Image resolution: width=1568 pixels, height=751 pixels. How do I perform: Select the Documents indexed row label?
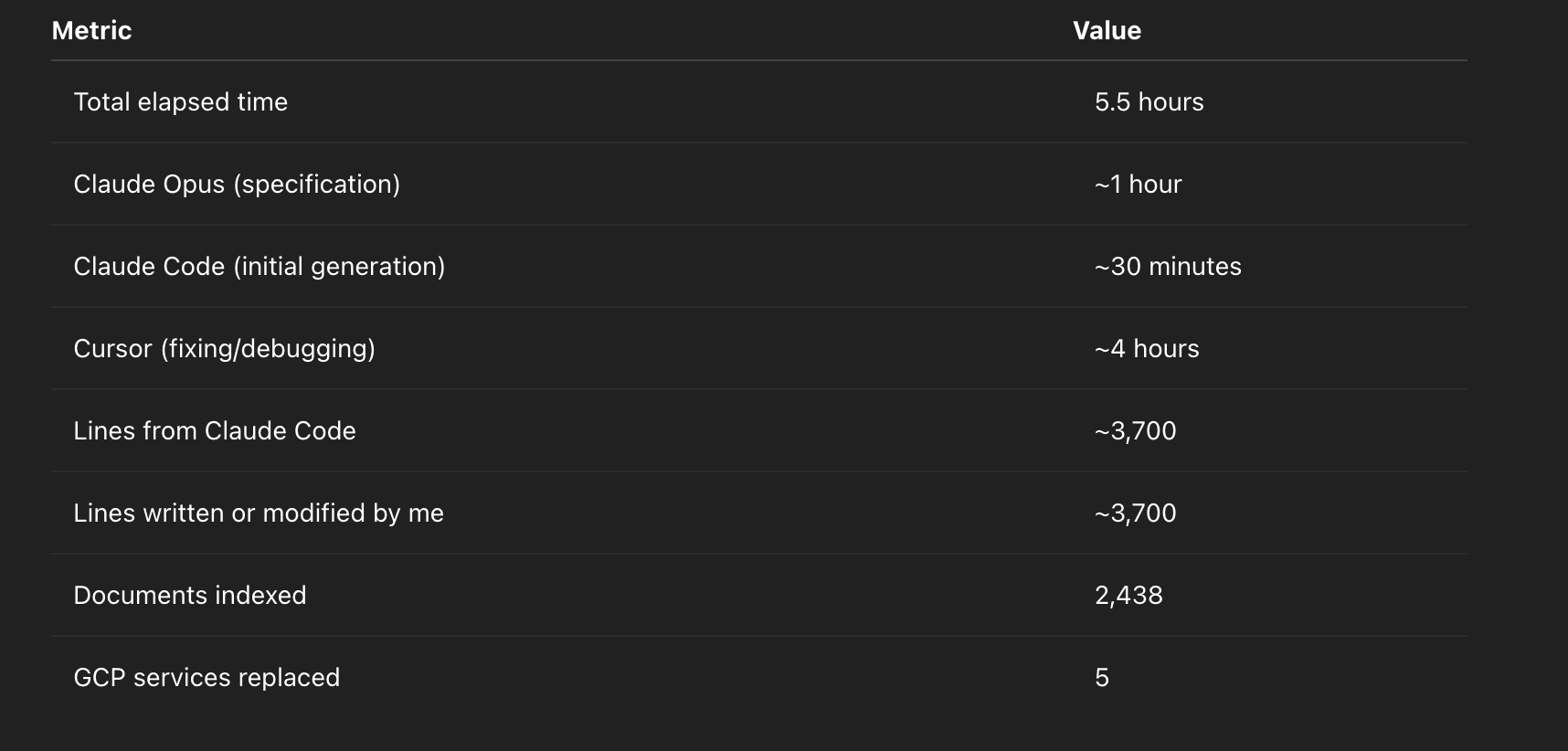[190, 595]
